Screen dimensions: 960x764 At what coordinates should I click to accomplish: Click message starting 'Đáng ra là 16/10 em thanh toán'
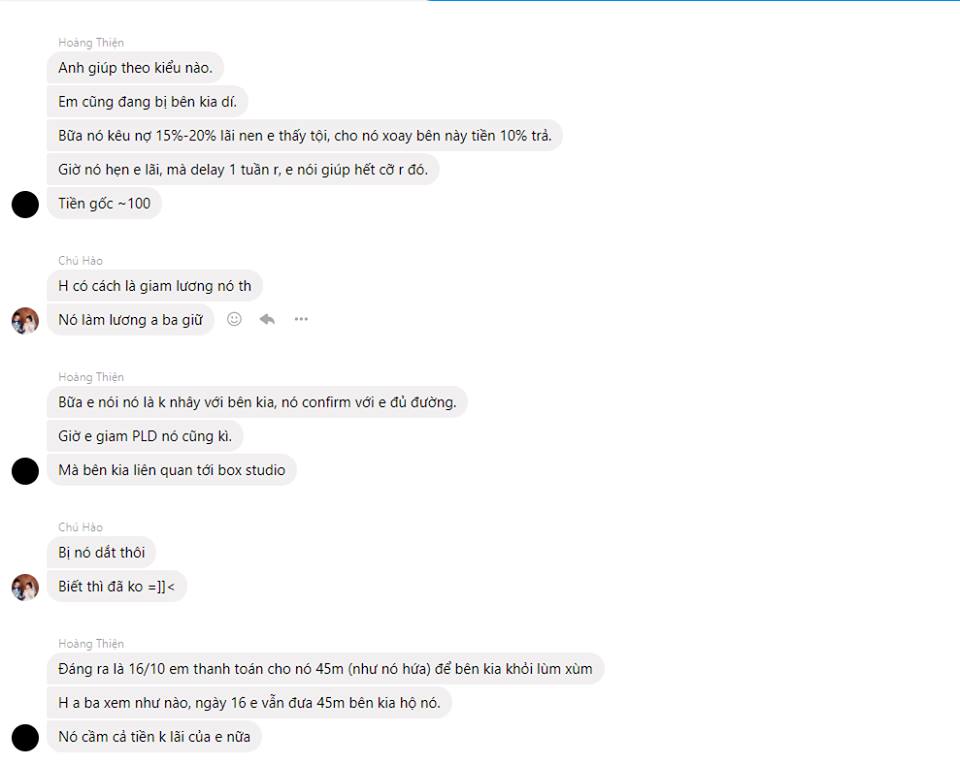(326, 668)
